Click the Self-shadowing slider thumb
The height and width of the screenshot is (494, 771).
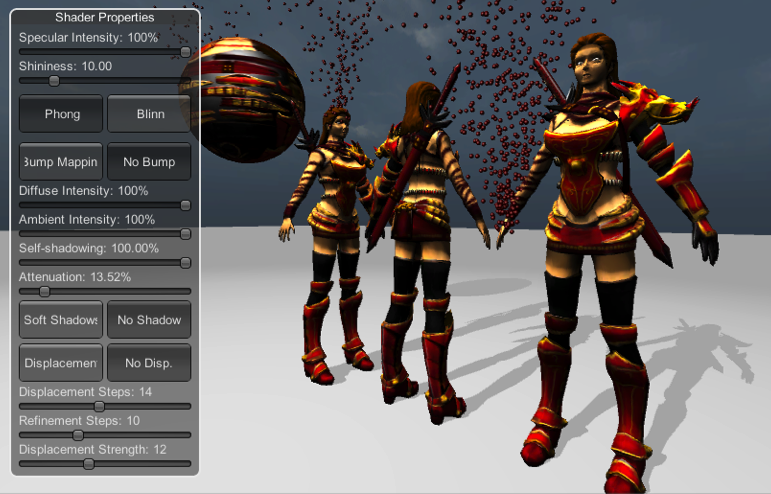click(186, 263)
